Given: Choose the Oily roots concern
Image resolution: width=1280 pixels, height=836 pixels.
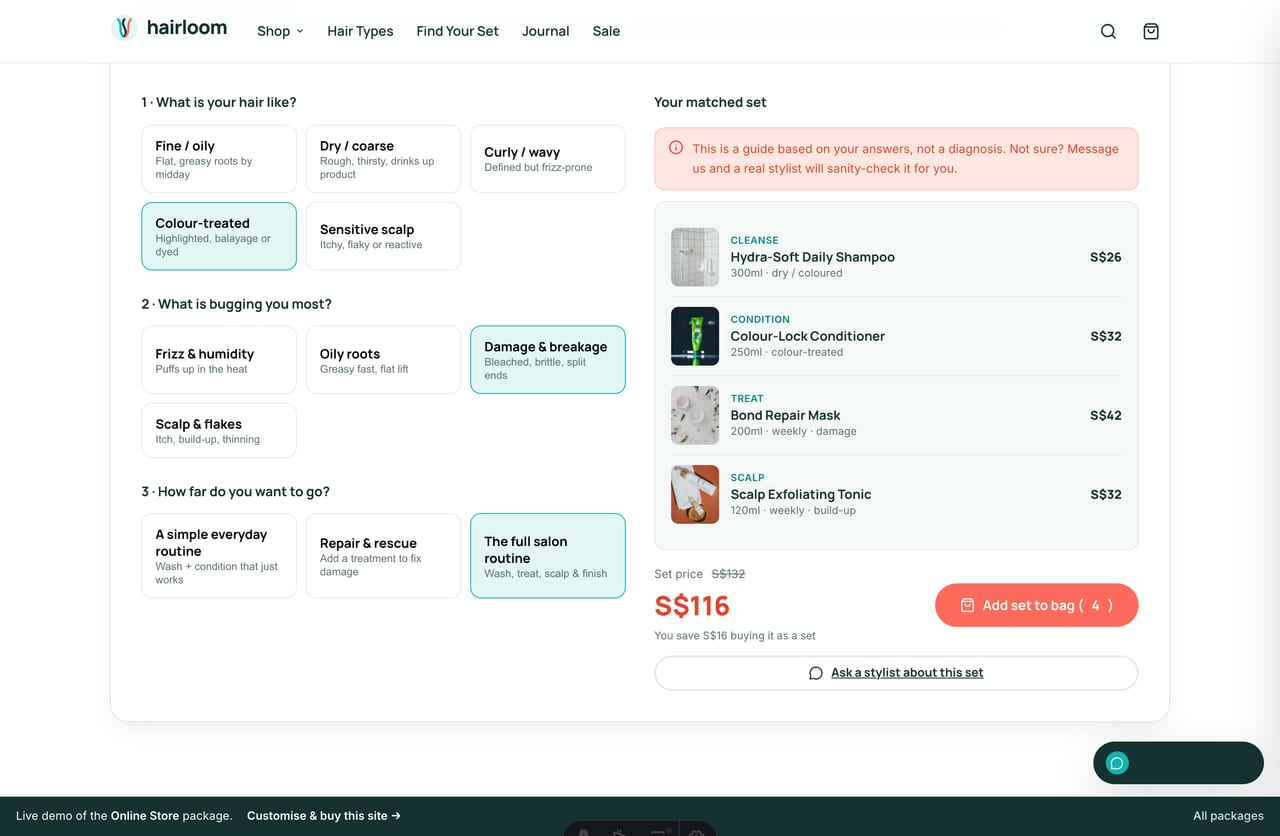Looking at the screenshot, I should 383,360.
